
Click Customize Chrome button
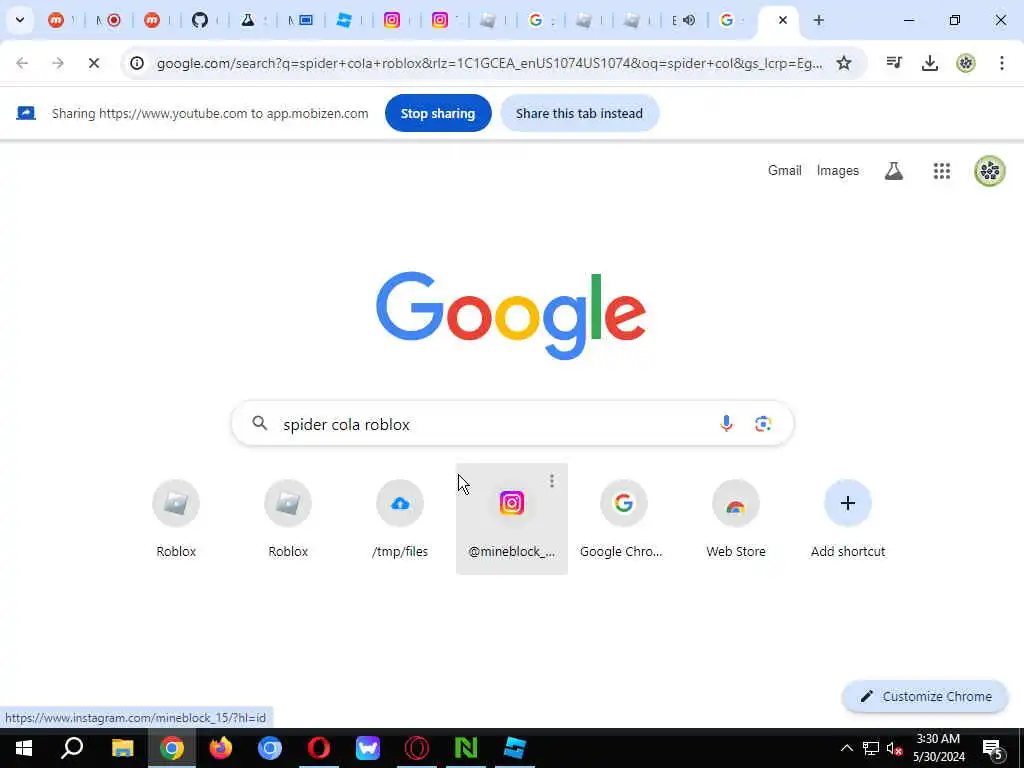click(x=925, y=696)
